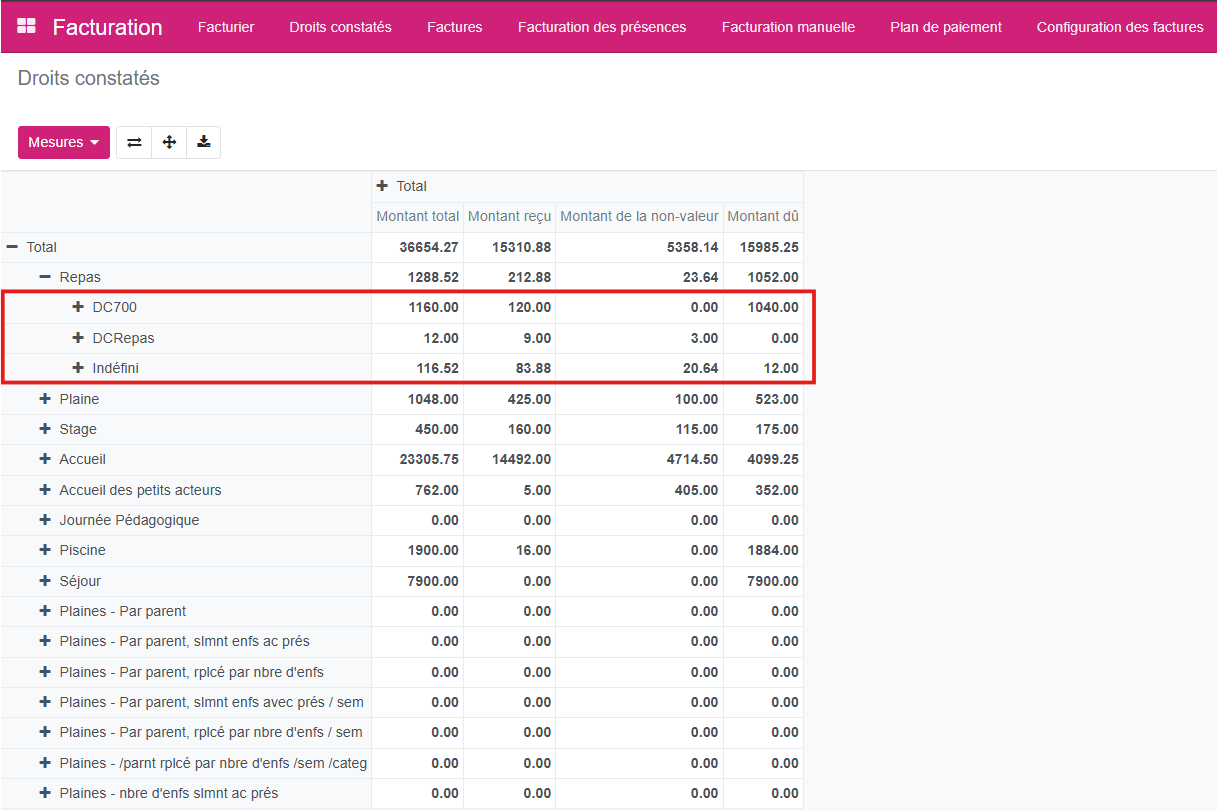This screenshot has height=811, width=1217.
Task: Open the apps grid menu icon
Action: click(x=27, y=26)
